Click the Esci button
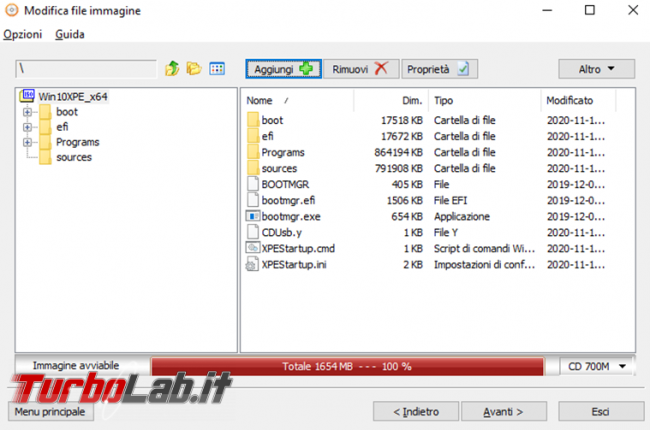Viewport: 650px width, 430px height. 601,412
